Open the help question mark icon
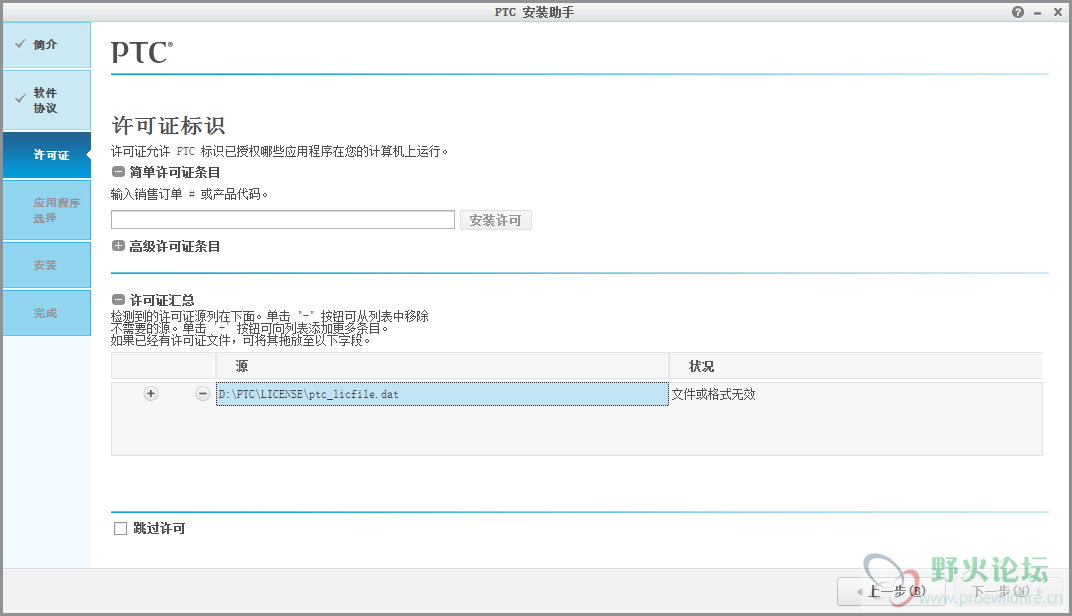This screenshot has height=616, width=1072. 1018,12
